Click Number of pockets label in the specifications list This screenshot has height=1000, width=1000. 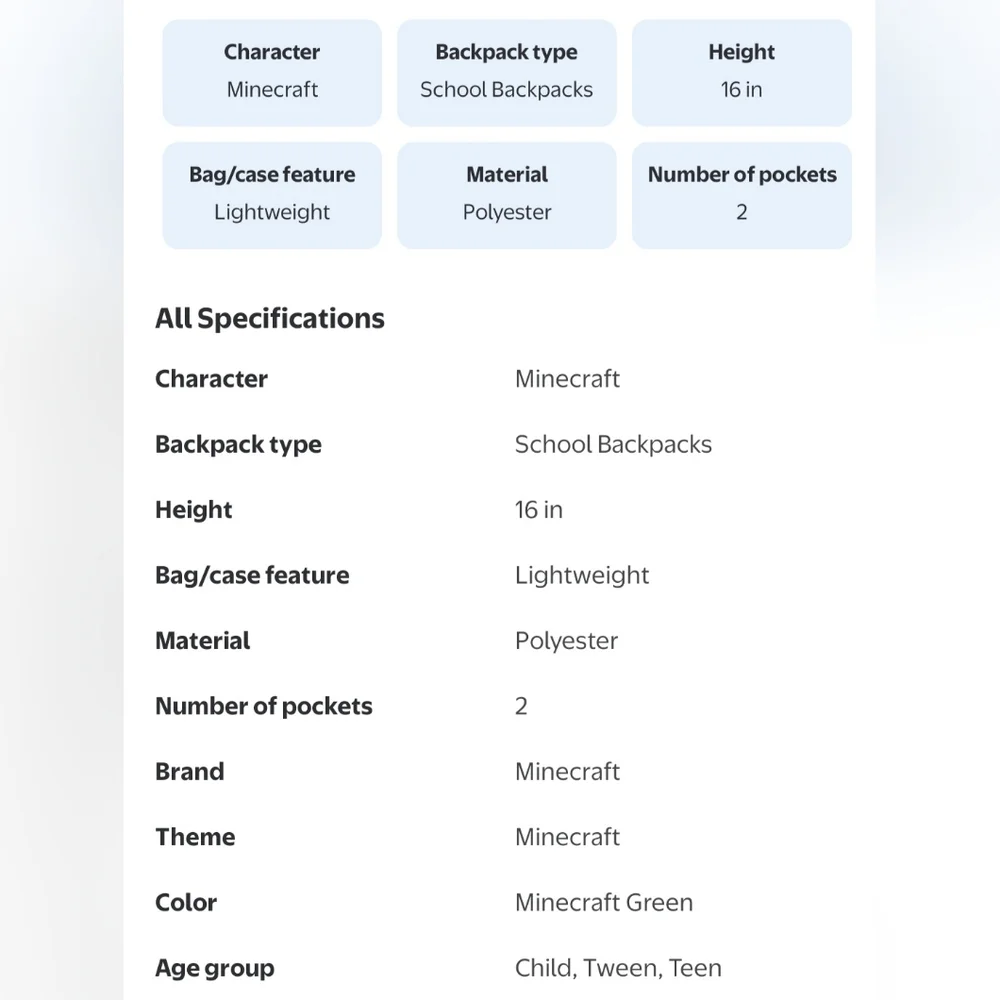click(x=264, y=706)
